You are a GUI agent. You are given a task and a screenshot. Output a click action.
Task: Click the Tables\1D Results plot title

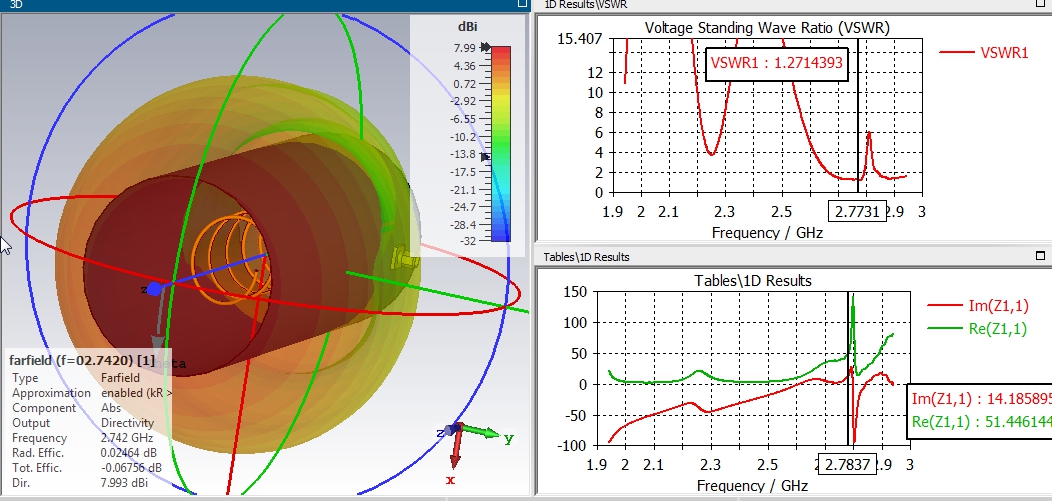tap(753, 280)
